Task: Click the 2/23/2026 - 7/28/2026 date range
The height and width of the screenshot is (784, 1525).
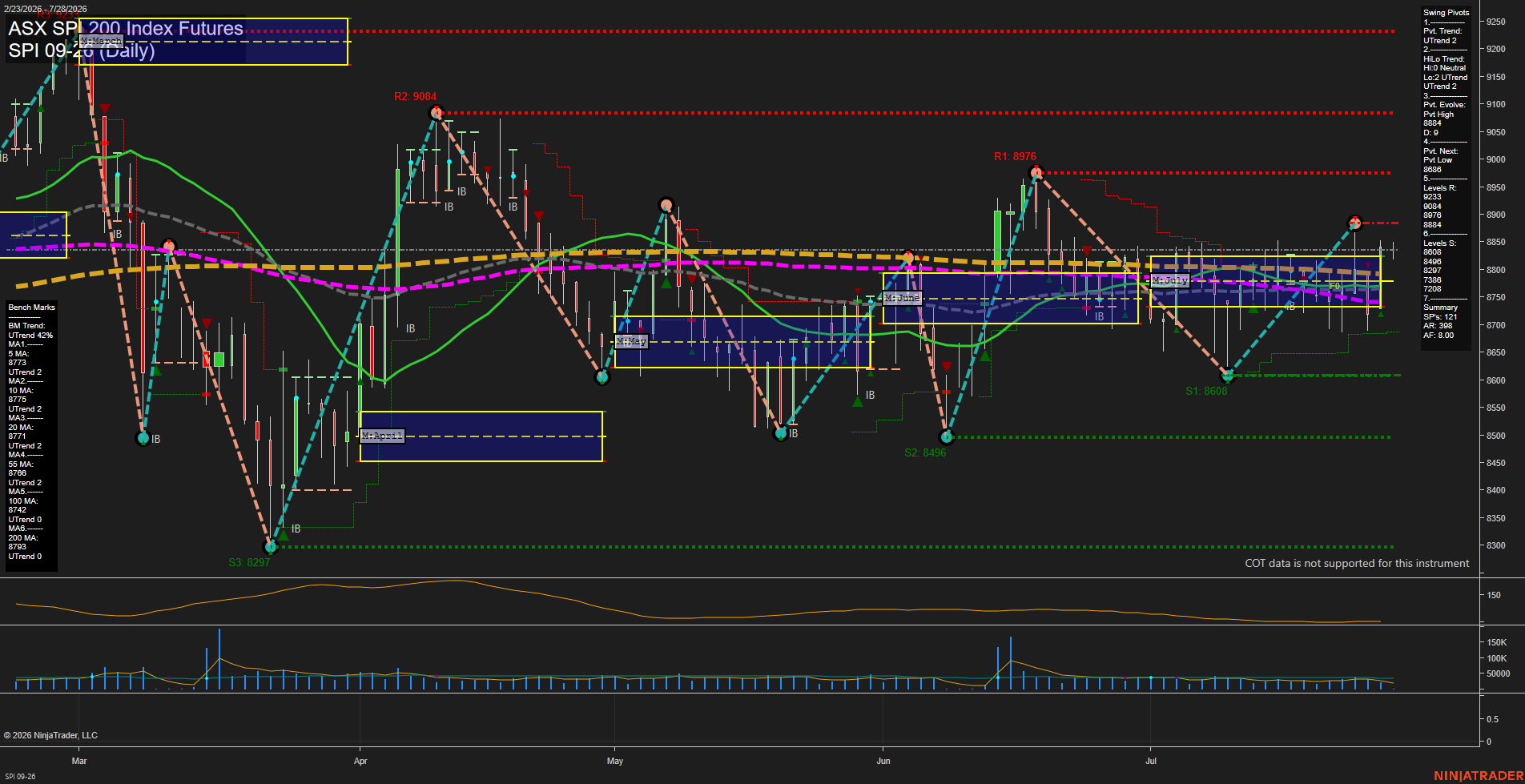Action: pos(46,9)
